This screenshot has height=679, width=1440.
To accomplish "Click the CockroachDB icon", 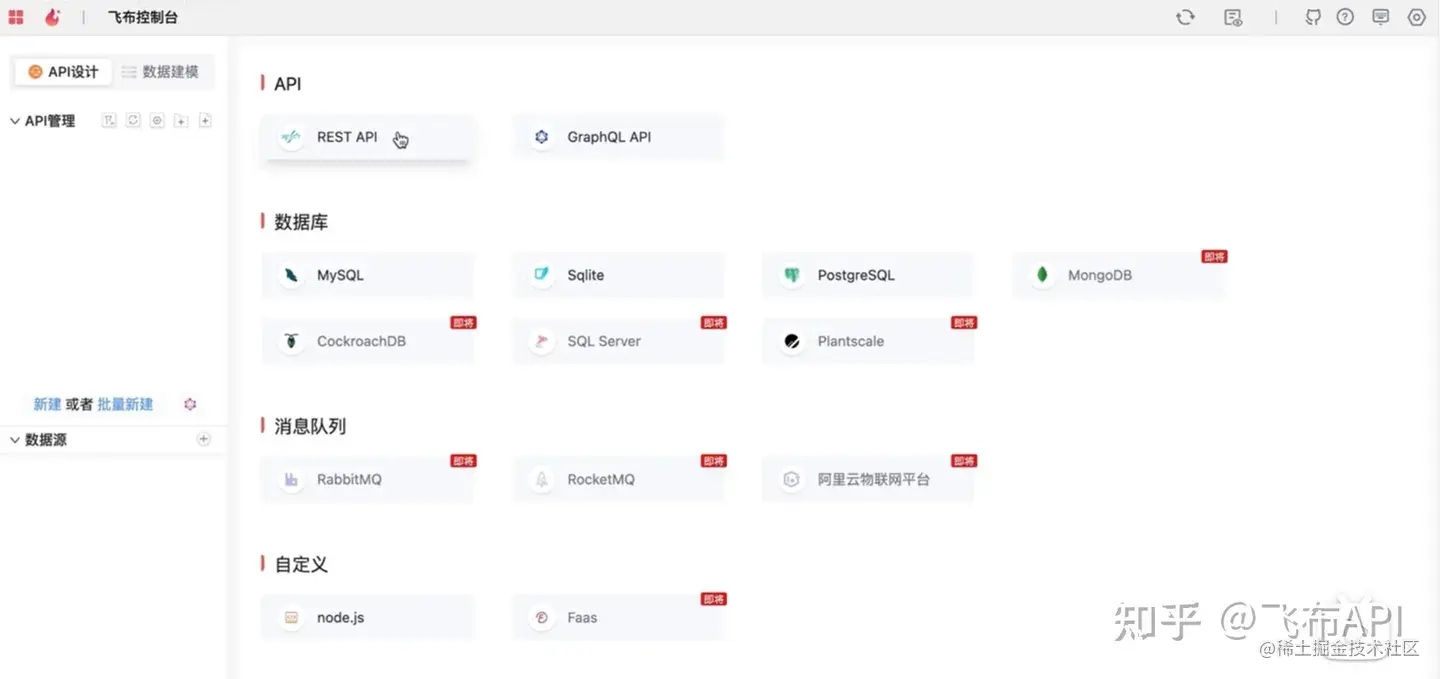I will click(291, 341).
